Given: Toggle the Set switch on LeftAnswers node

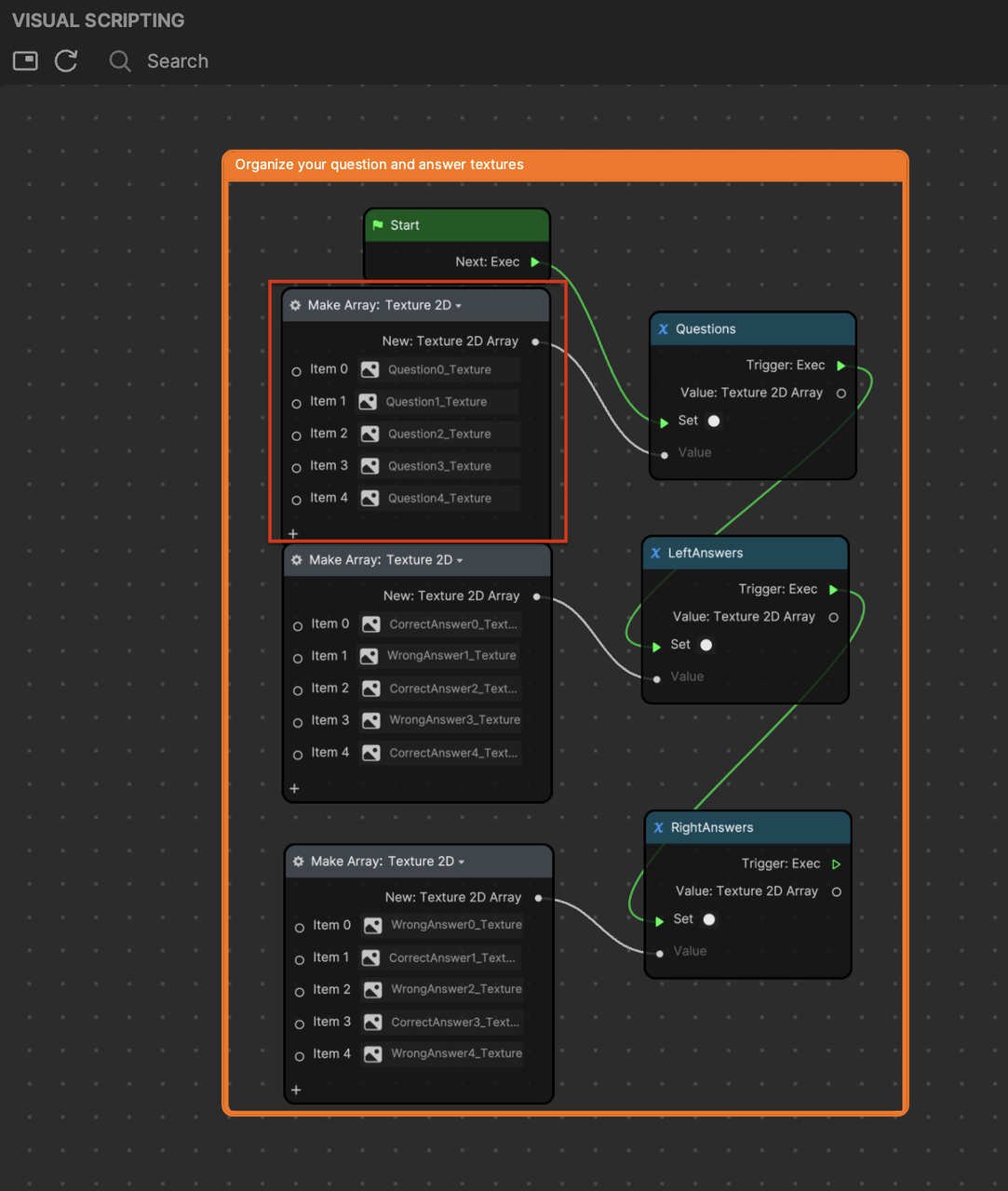Looking at the screenshot, I should (x=706, y=645).
